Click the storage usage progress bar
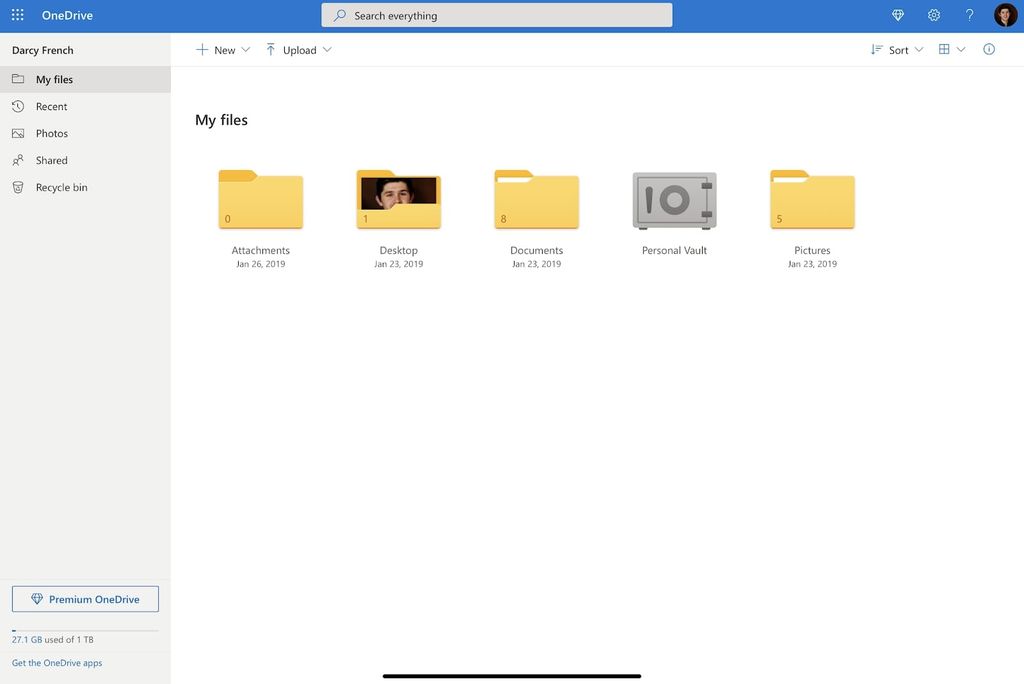This screenshot has width=1024, height=684. click(x=84, y=628)
